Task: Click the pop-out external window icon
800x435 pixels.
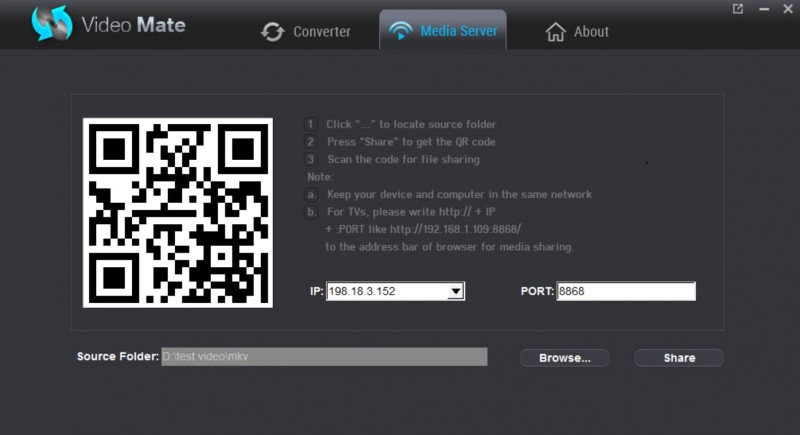Action: 738,9
